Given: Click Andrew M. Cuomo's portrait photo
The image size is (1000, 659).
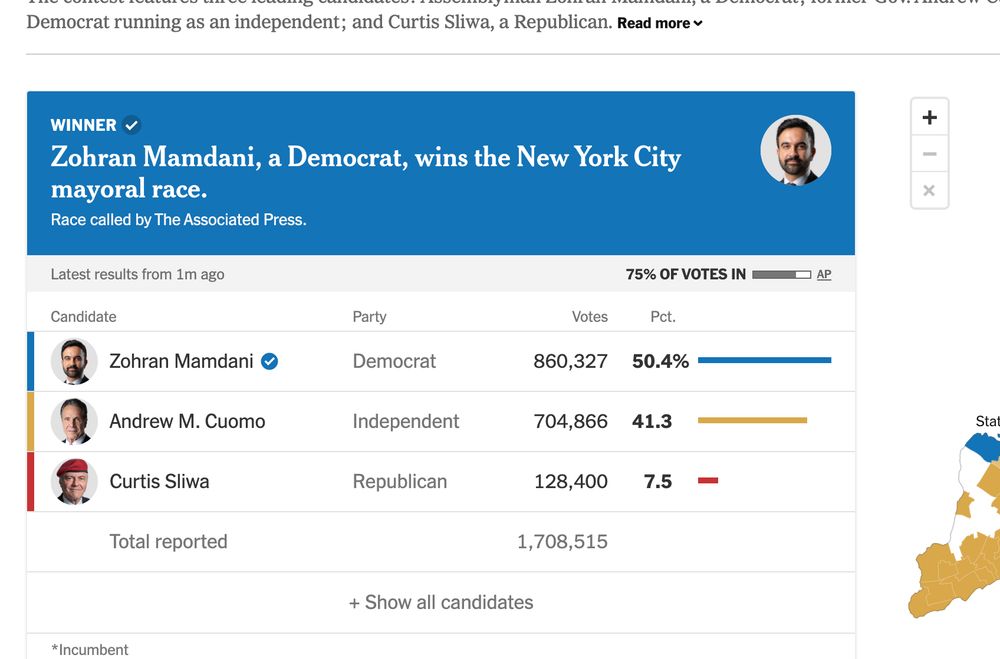Looking at the screenshot, I should (x=74, y=421).
